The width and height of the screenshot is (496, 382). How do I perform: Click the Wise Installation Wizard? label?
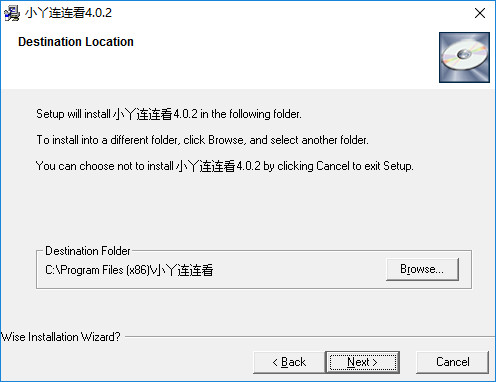coord(60,337)
